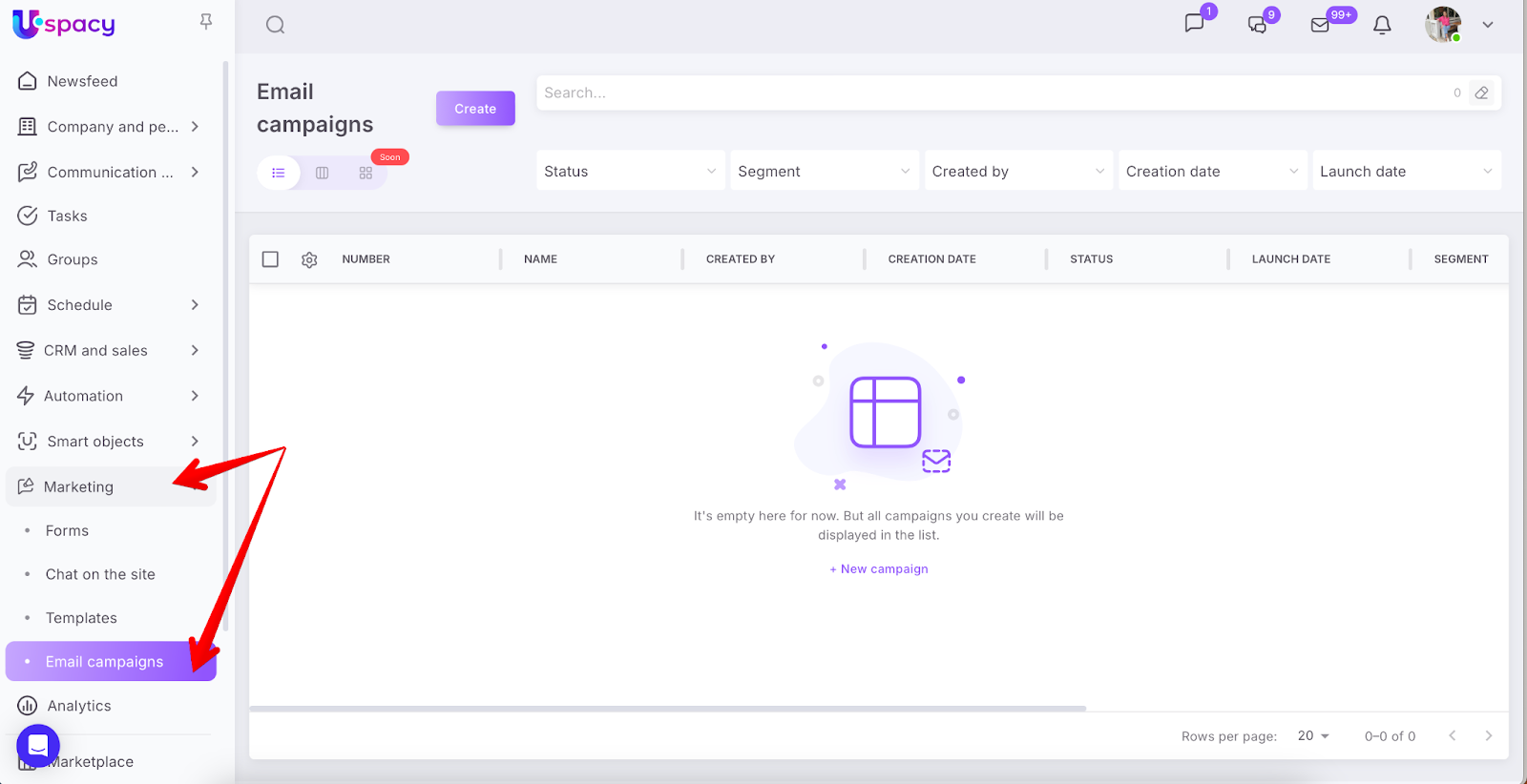
Task: Open mail inbox with 99+ badge
Action: 1321,25
